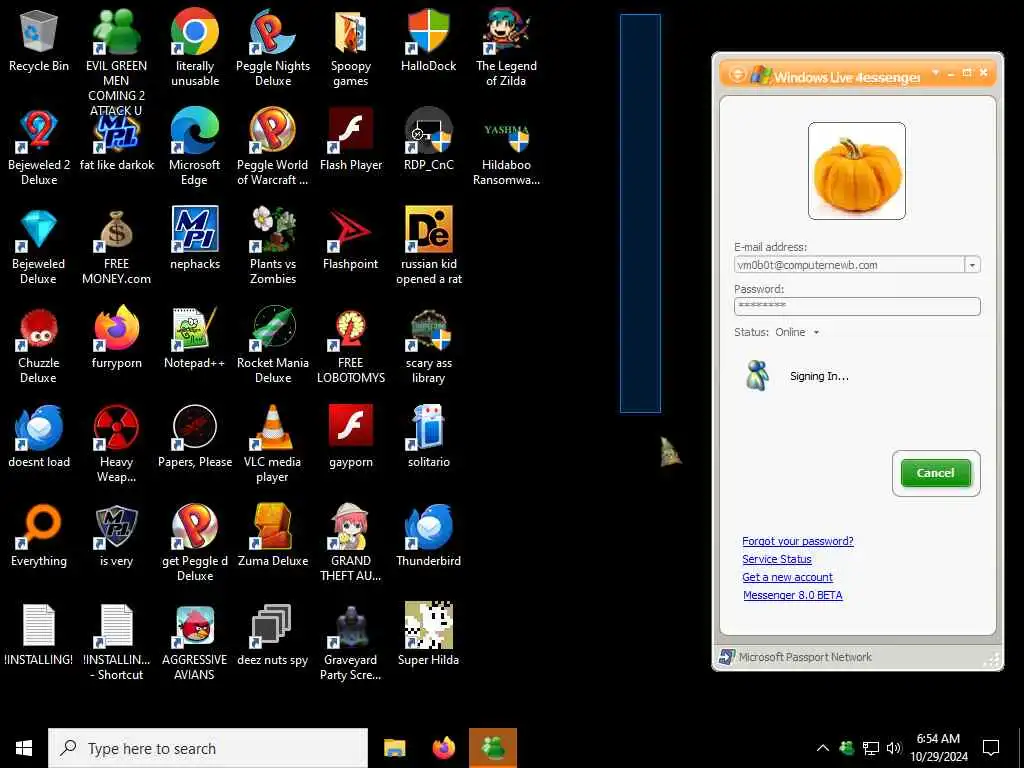Click the pumpkin display picture
Viewport: 1024px width, 768px height.
point(856,171)
